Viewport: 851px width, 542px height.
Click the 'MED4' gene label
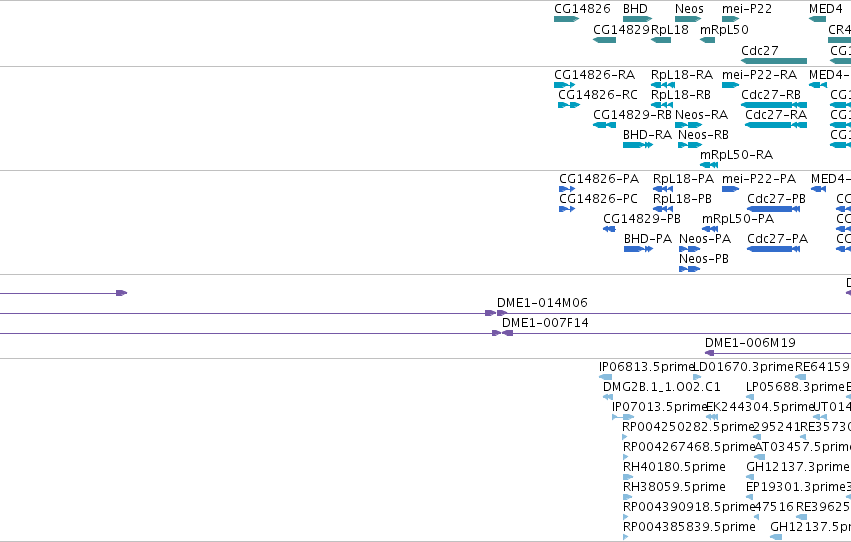pyautogui.click(x=825, y=9)
